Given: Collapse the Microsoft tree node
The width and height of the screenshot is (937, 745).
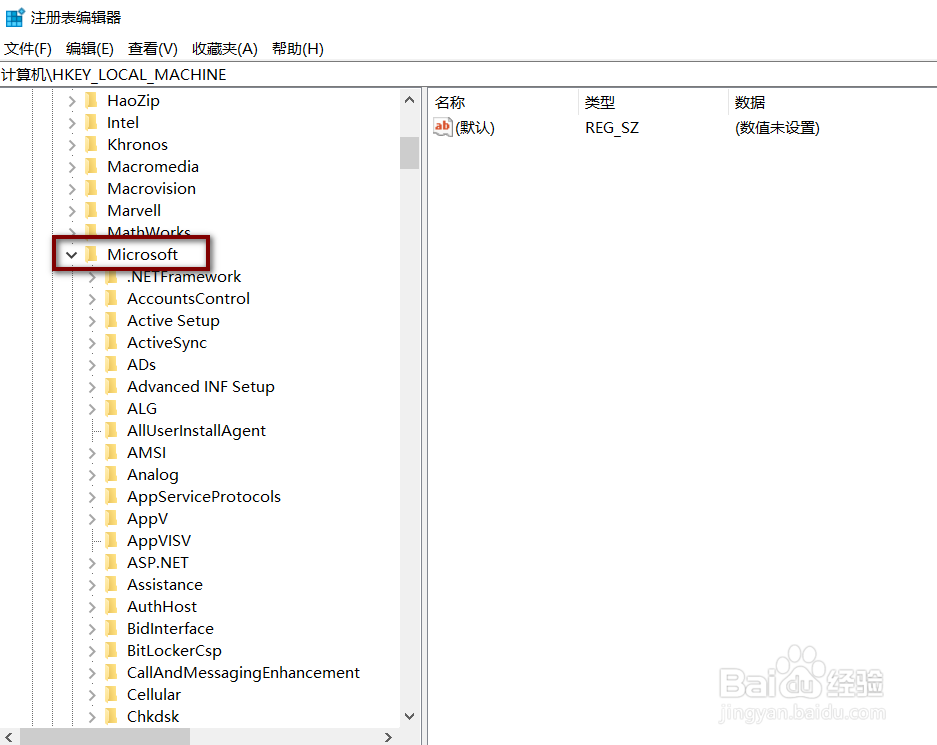Looking at the screenshot, I should (72, 255).
